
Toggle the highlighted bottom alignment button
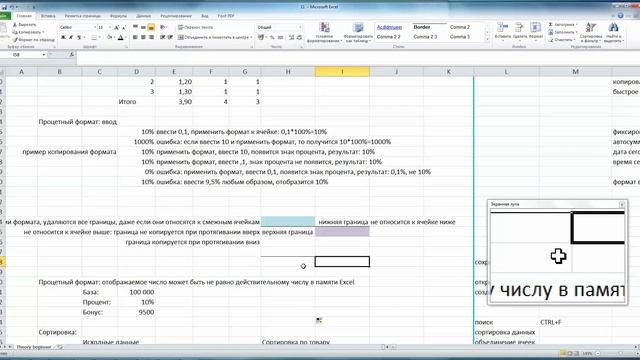(151, 27)
